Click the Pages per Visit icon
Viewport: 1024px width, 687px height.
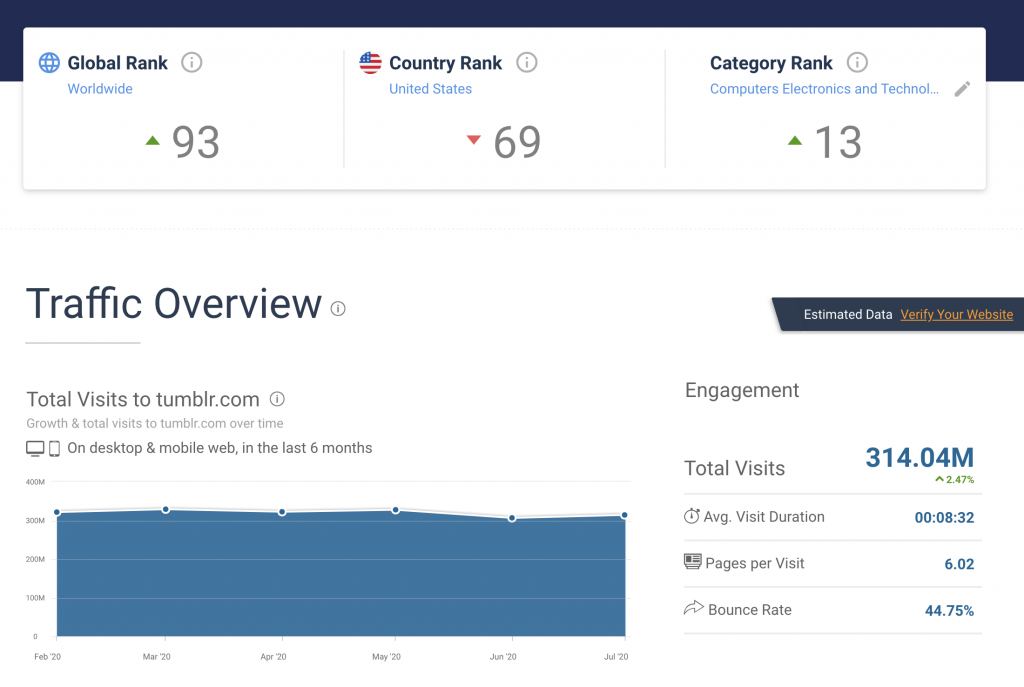(692, 562)
